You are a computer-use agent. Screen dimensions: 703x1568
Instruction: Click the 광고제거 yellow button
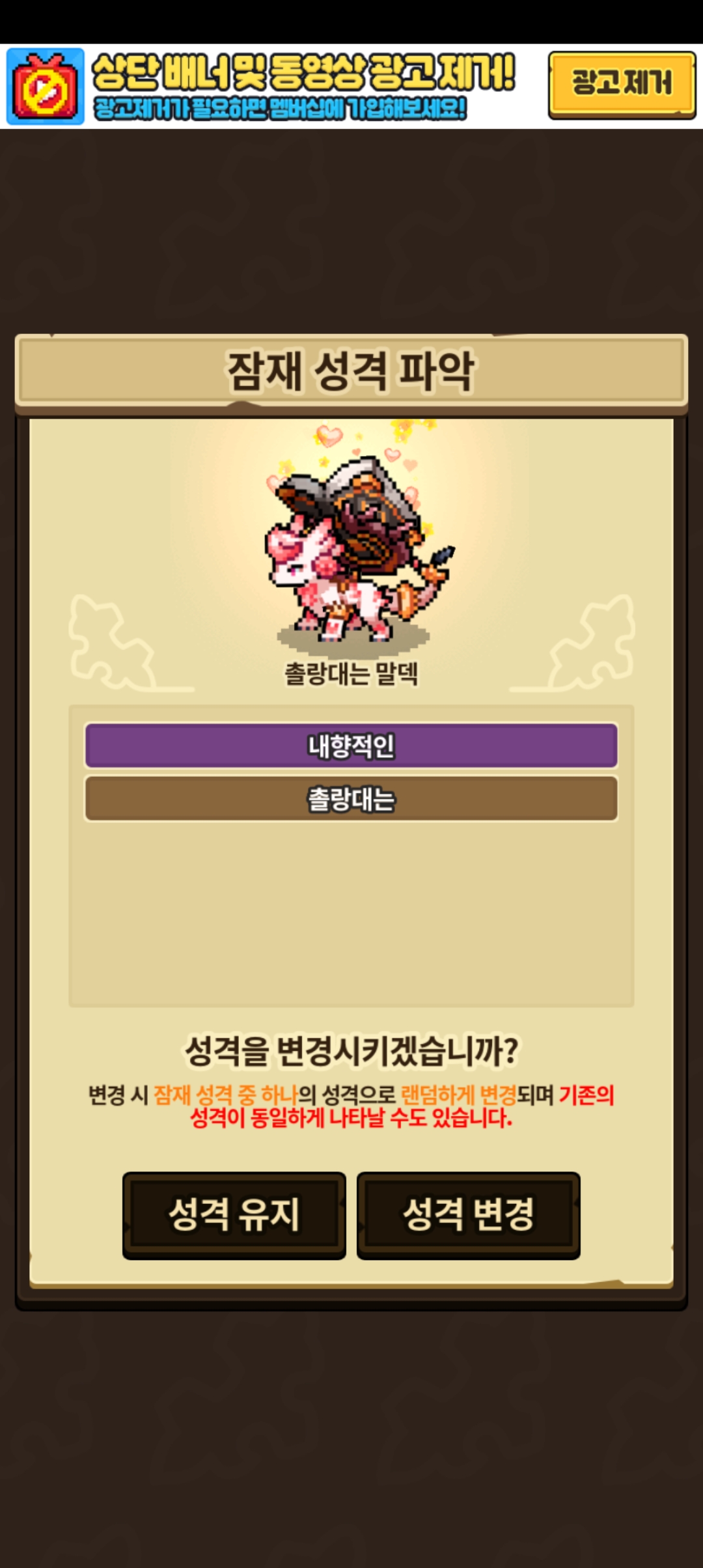[x=622, y=85]
